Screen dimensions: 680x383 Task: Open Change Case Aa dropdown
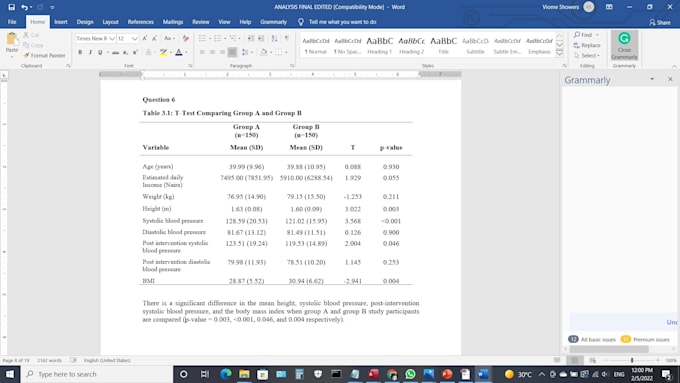pyautogui.click(x=169, y=39)
